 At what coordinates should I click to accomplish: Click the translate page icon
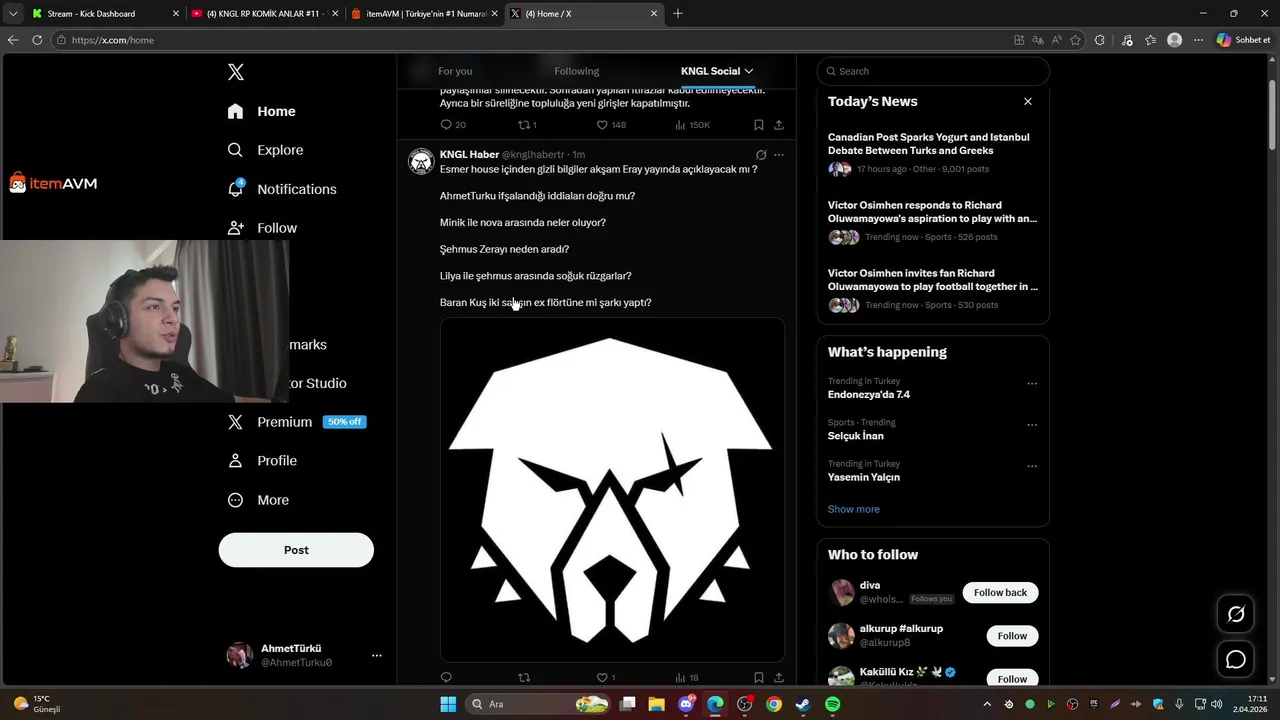[x=1038, y=40]
